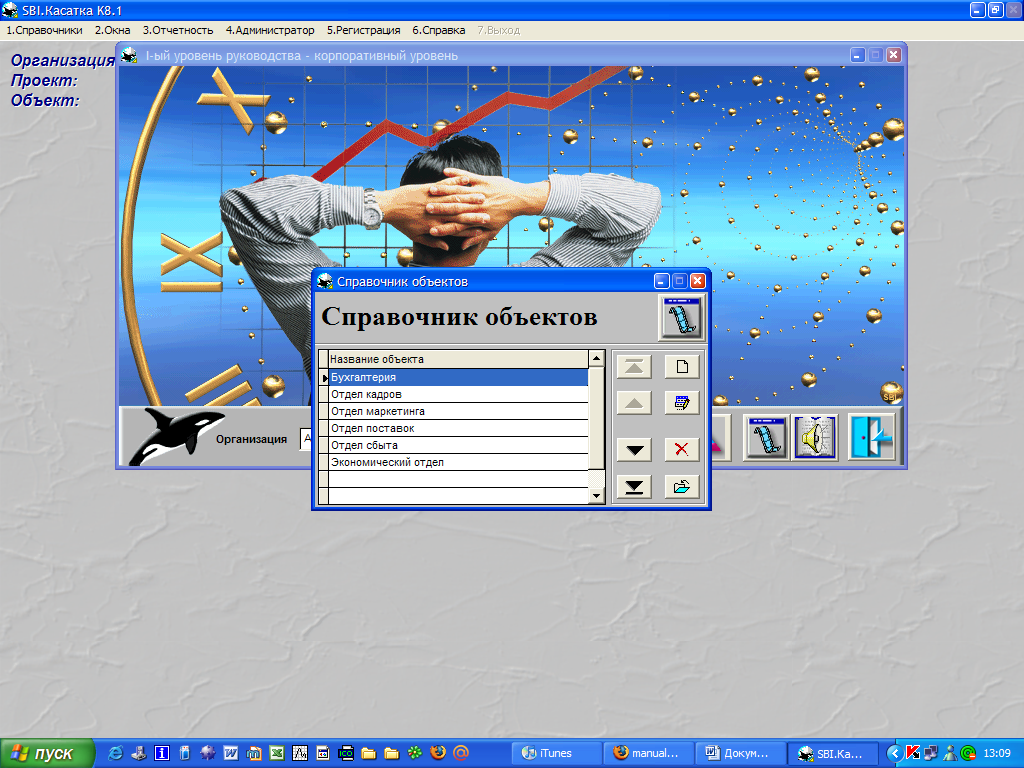Click the filmstrip icon in the Справочник объектов header

click(681, 317)
